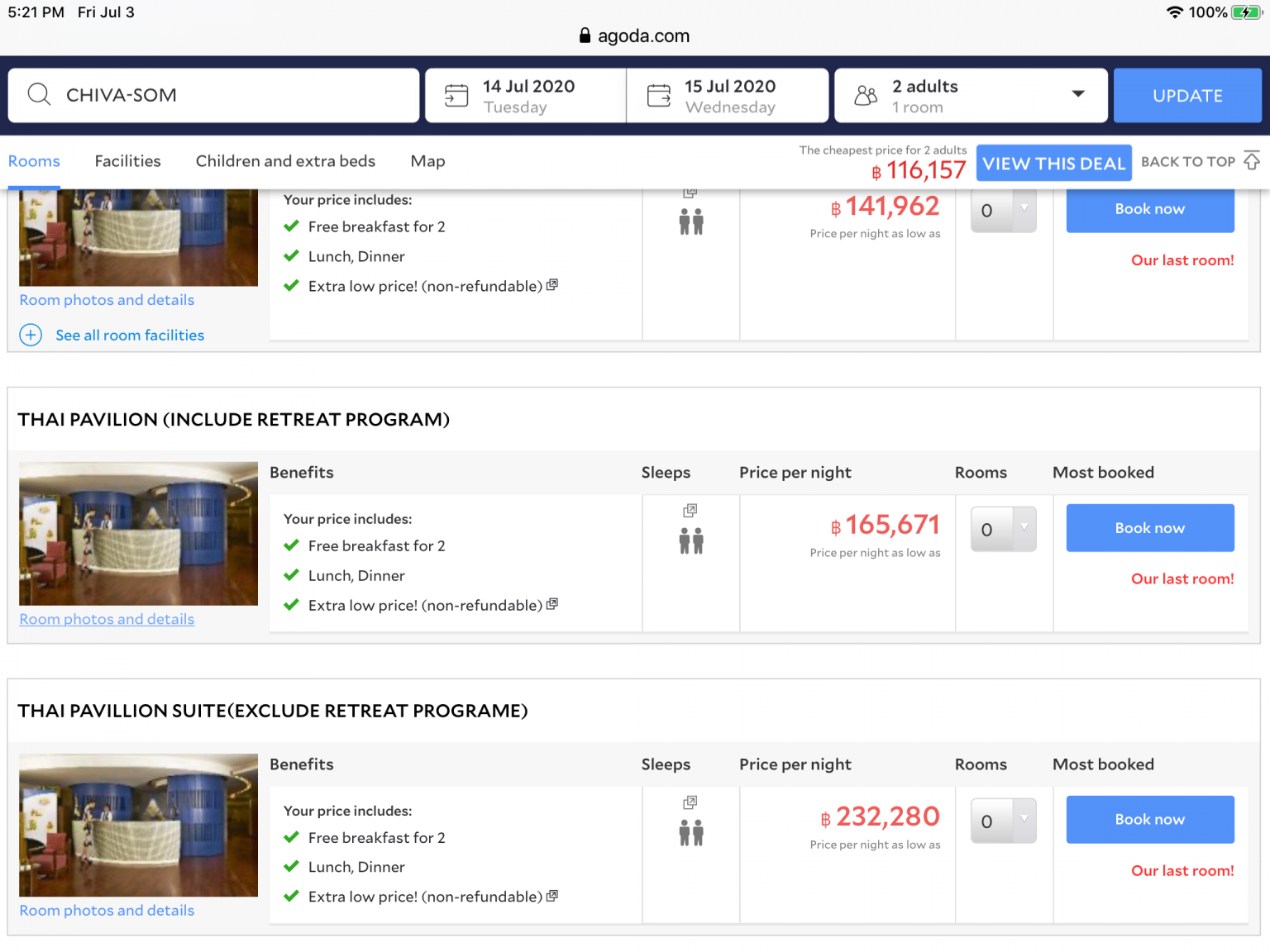Book now the Thai Pavilion room
1270x952 pixels.
click(1150, 528)
